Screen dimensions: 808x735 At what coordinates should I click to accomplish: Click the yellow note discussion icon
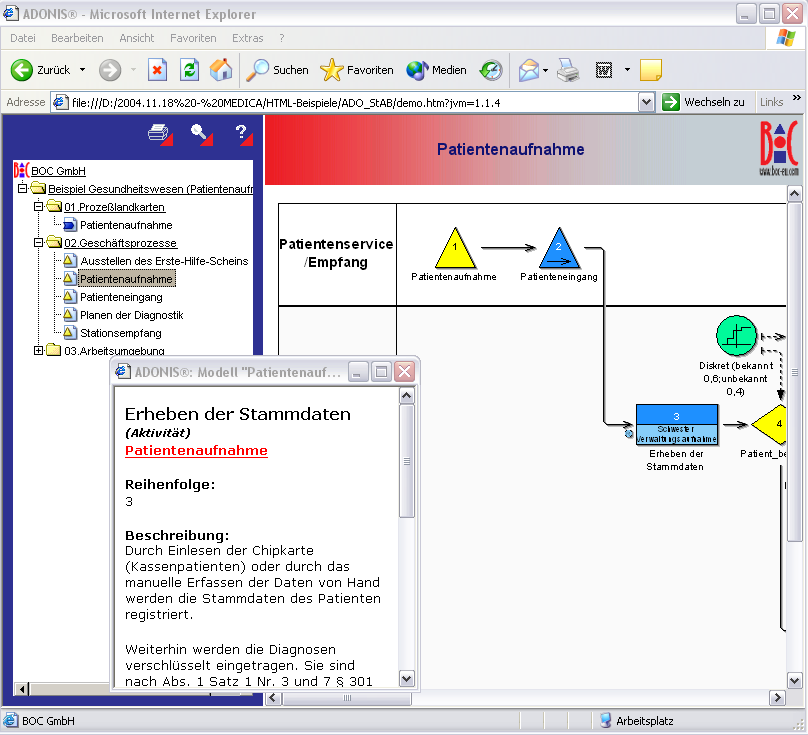coord(651,70)
